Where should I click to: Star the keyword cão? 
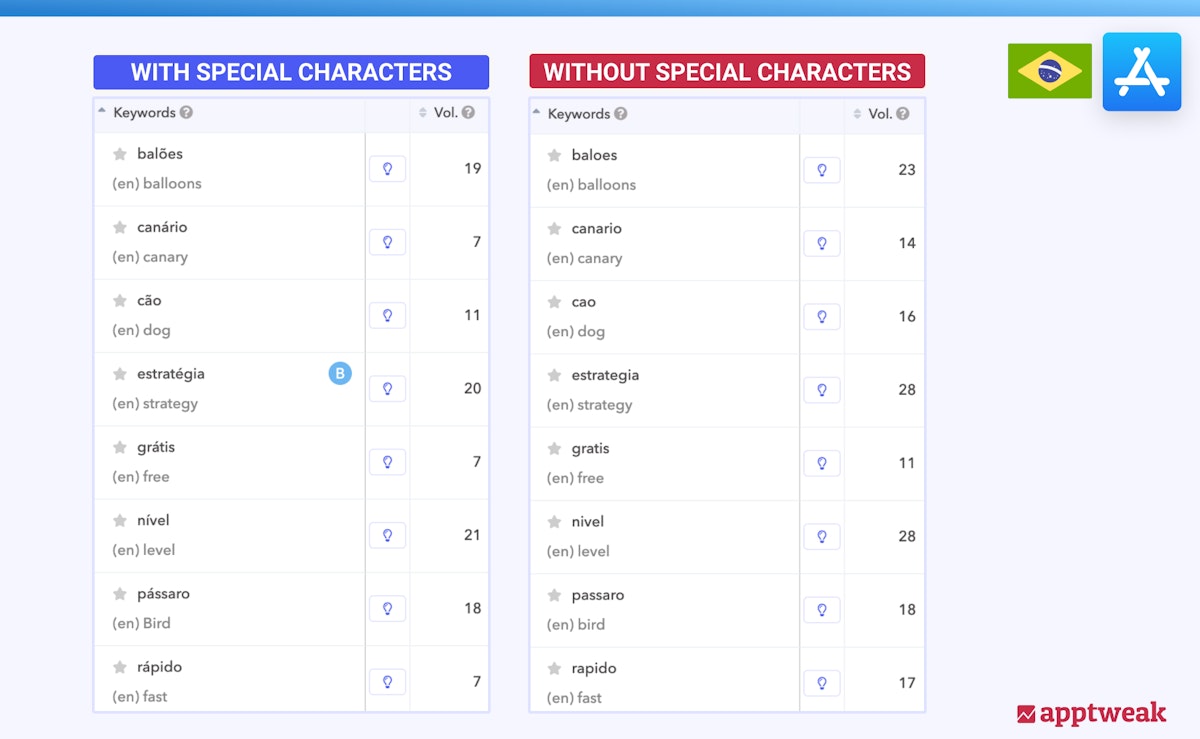coord(120,301)
